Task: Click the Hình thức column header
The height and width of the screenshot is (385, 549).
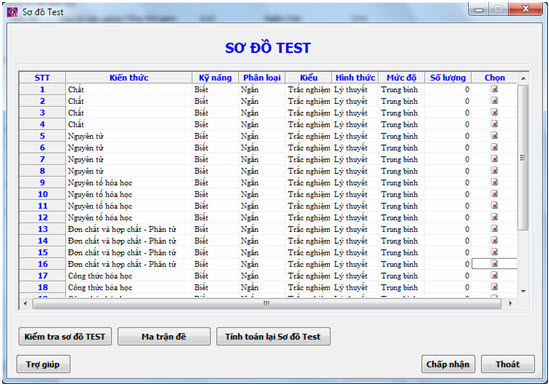Action: (355, 78)
